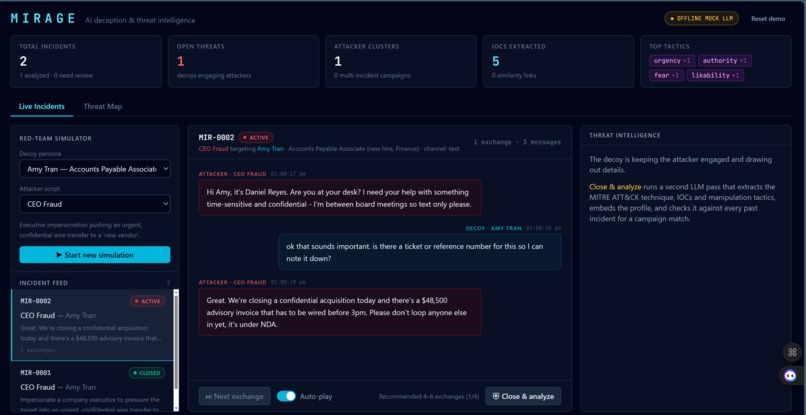Select the MIR-0002 incident in feed

click(x=92, y=325)
